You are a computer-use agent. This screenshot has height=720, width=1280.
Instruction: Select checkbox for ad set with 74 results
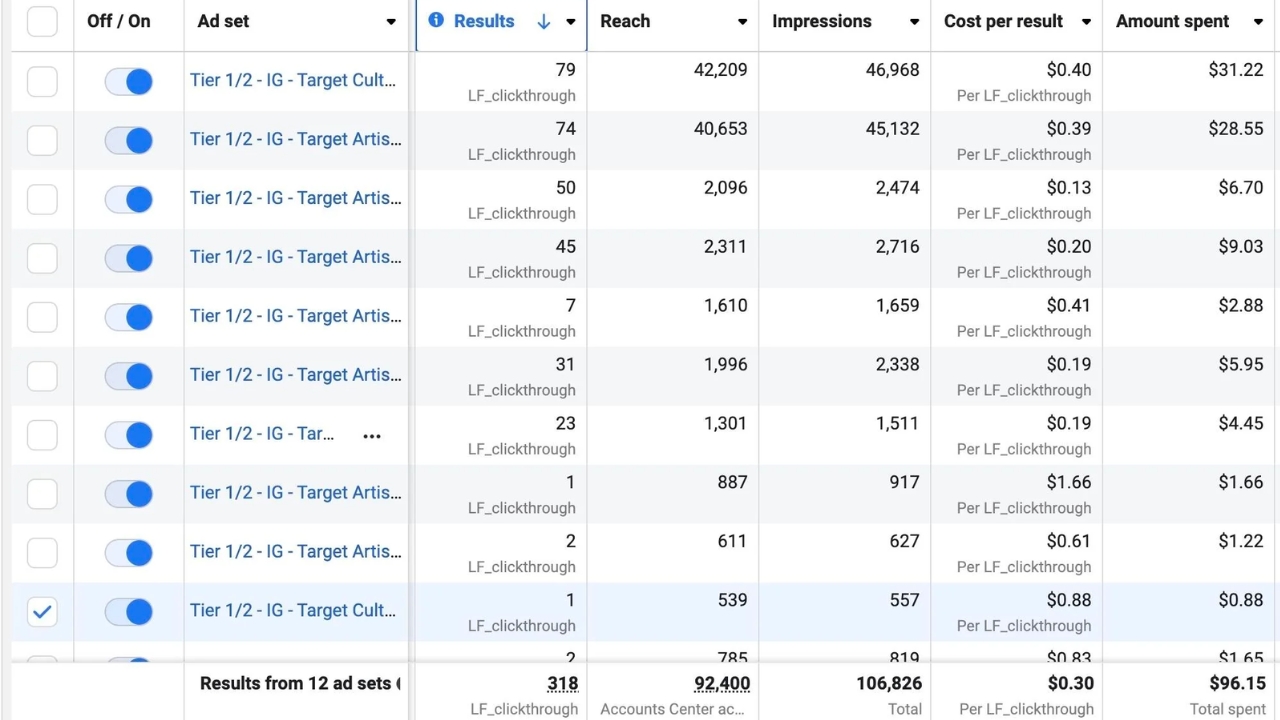coord(42,141)
